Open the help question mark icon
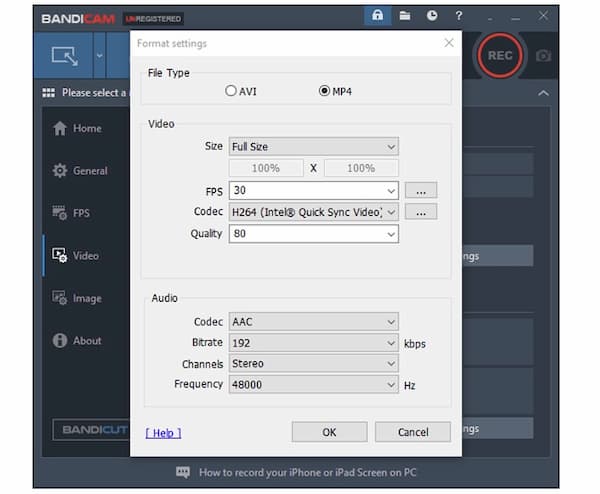Screen dimensions: 600x494 click(x=459, y=16)
